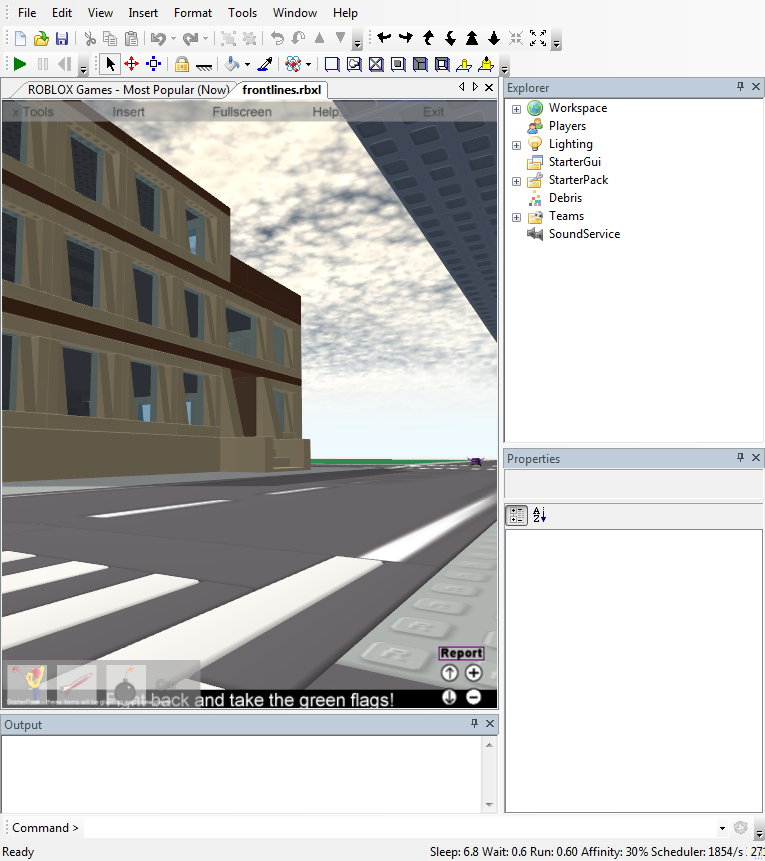Image resolution: width=765 pixels, height=861 pixels.
Task: Open the Insert menu
Action: pos(143,13)
